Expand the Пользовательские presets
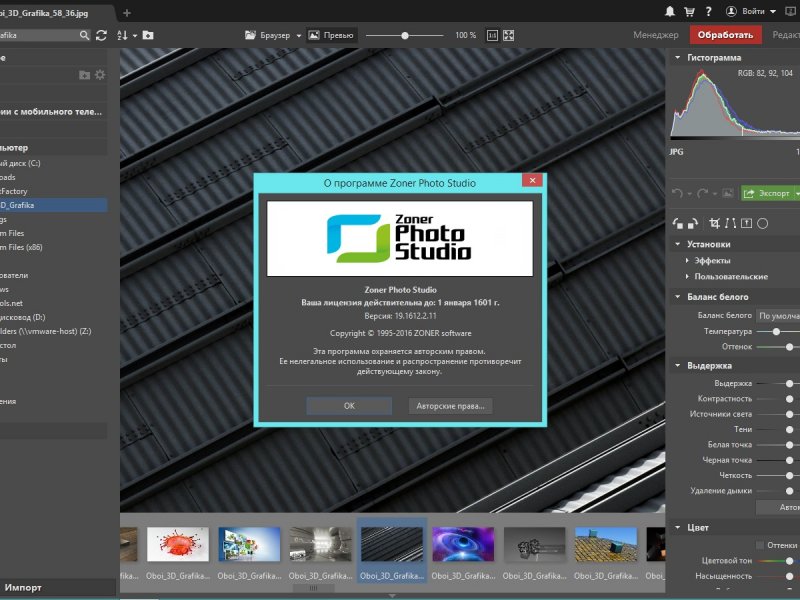The width and height of the screenshot is (800, 600). [687, 277]
